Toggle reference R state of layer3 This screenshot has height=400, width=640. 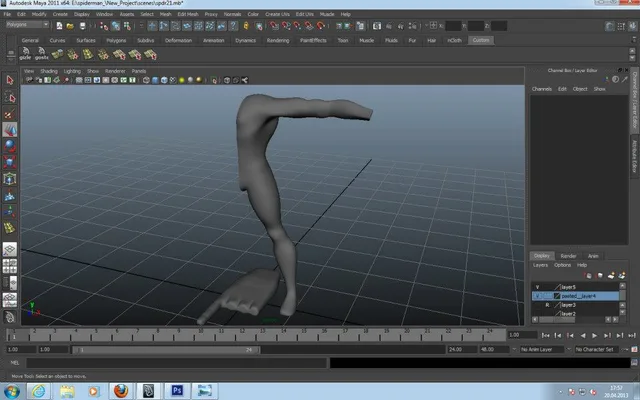[x=547, y=305]
